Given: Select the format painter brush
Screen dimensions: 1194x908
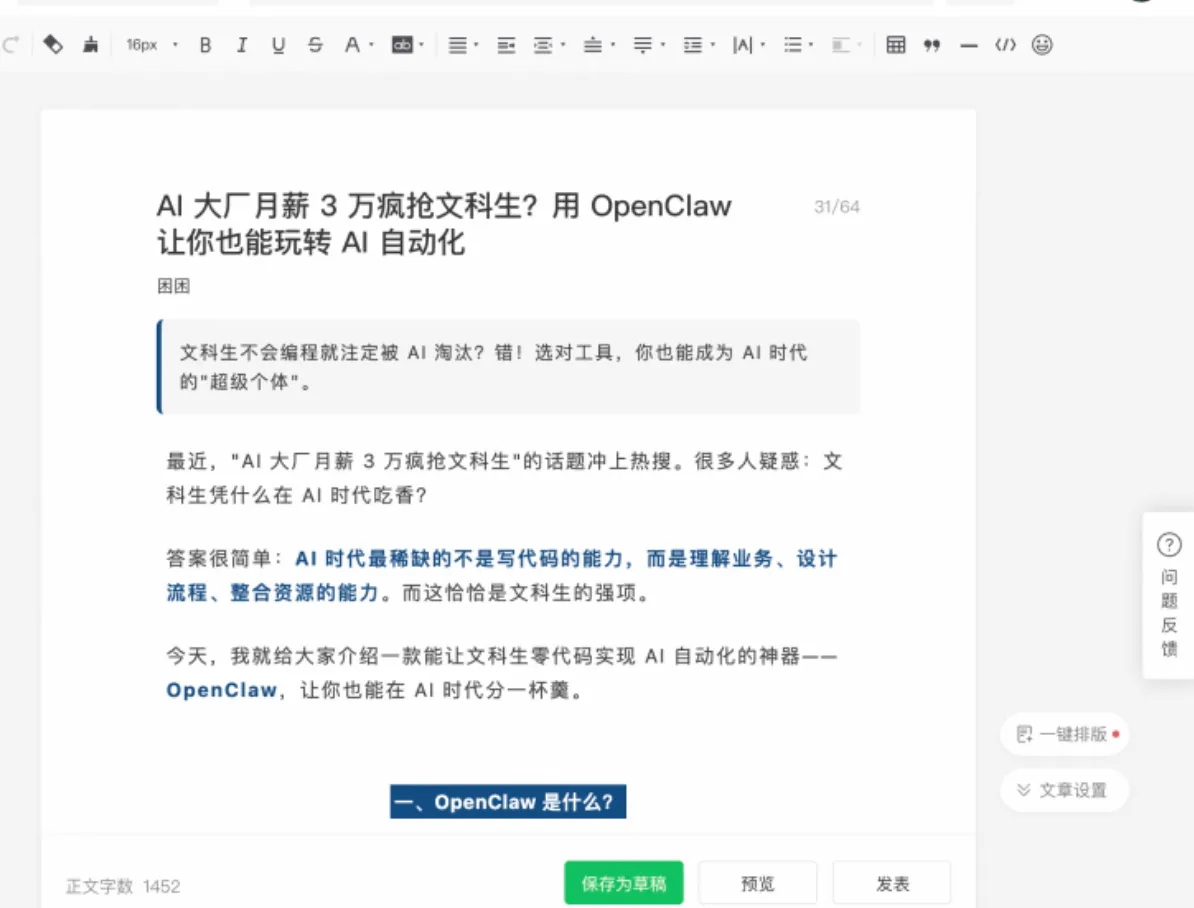Looking at the screenshot, I should [x=91, y=45].
